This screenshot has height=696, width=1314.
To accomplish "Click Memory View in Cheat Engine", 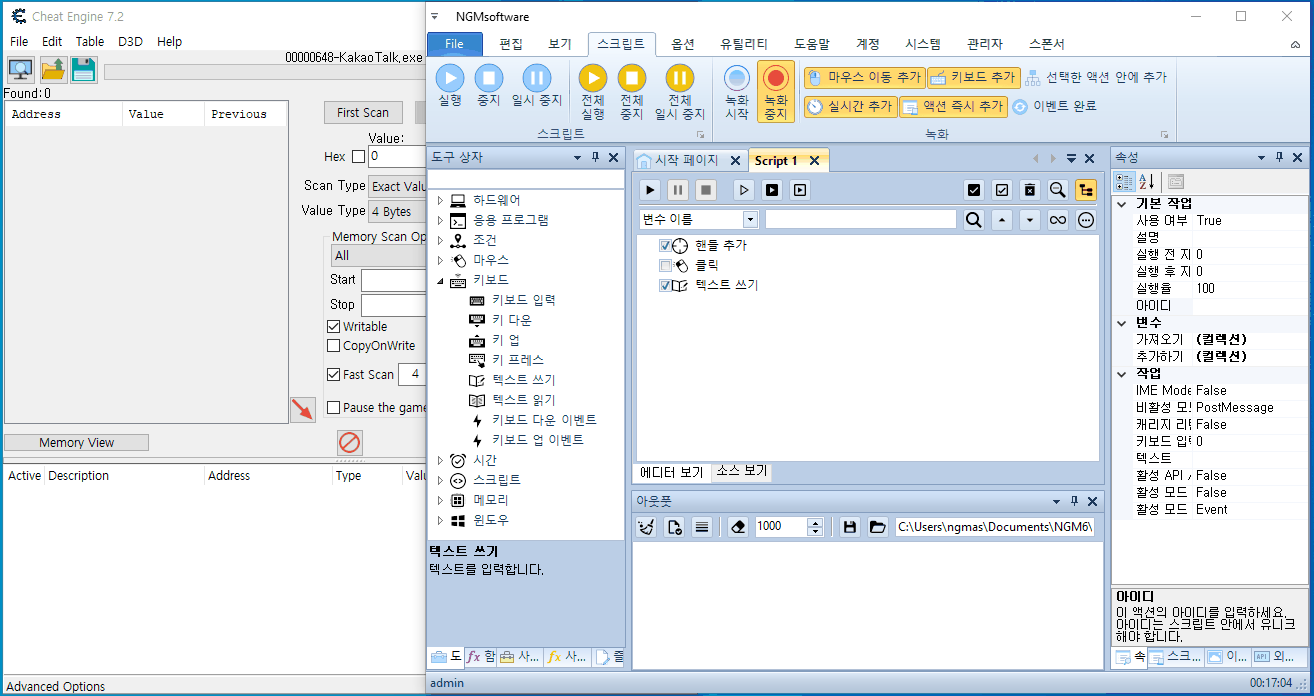I will 76,442.
